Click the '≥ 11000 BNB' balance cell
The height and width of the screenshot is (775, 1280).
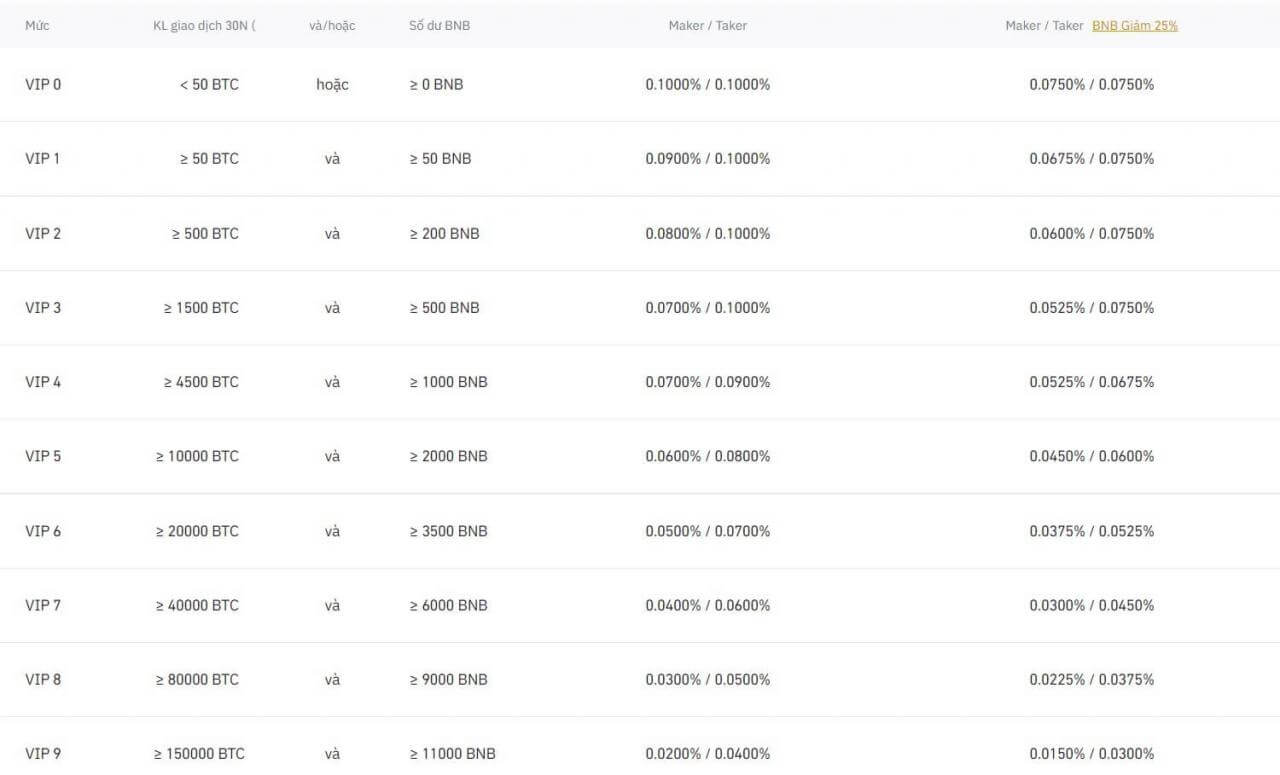tap(452, 754)
